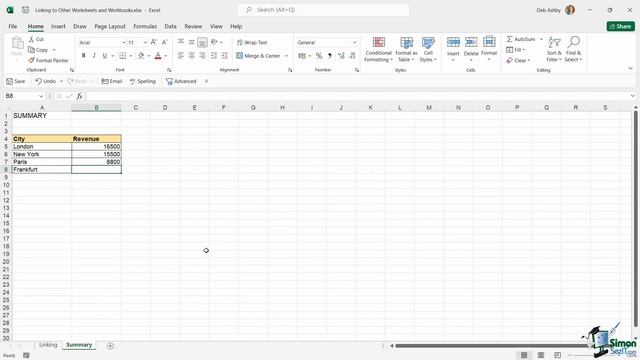Open the Linking sheet tab
Image resolution: width=640 pixels, height=360 pixels.
click(x=48, y=345)
